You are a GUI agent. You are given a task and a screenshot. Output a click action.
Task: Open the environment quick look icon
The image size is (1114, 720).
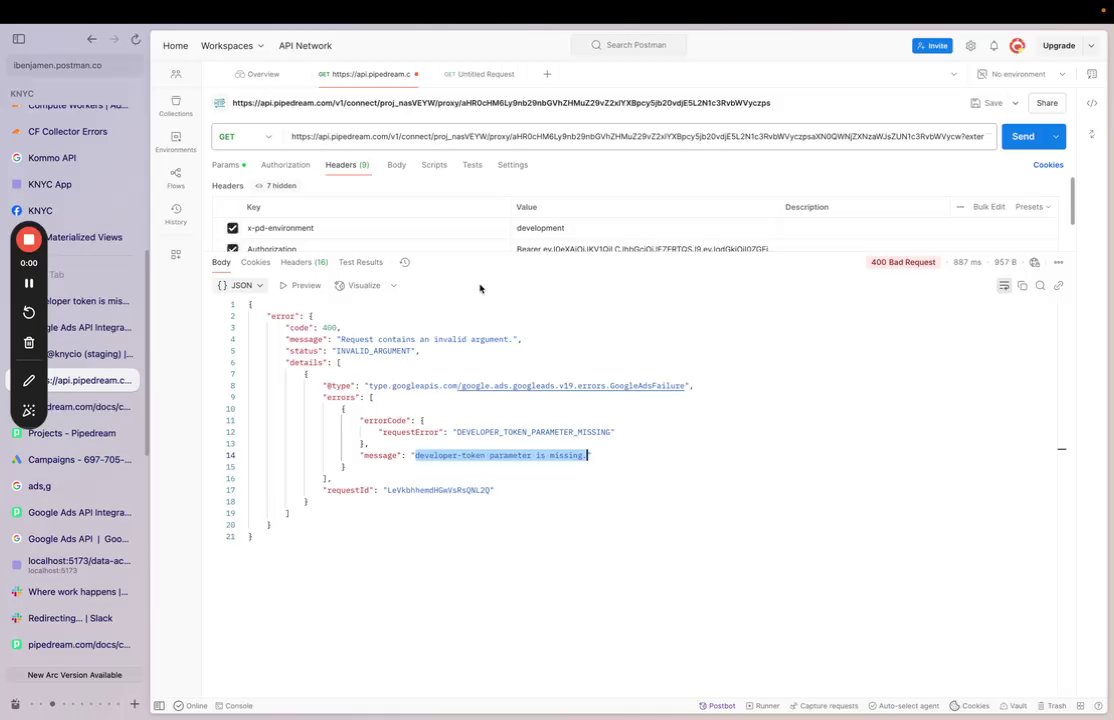tap(1092, 74)
